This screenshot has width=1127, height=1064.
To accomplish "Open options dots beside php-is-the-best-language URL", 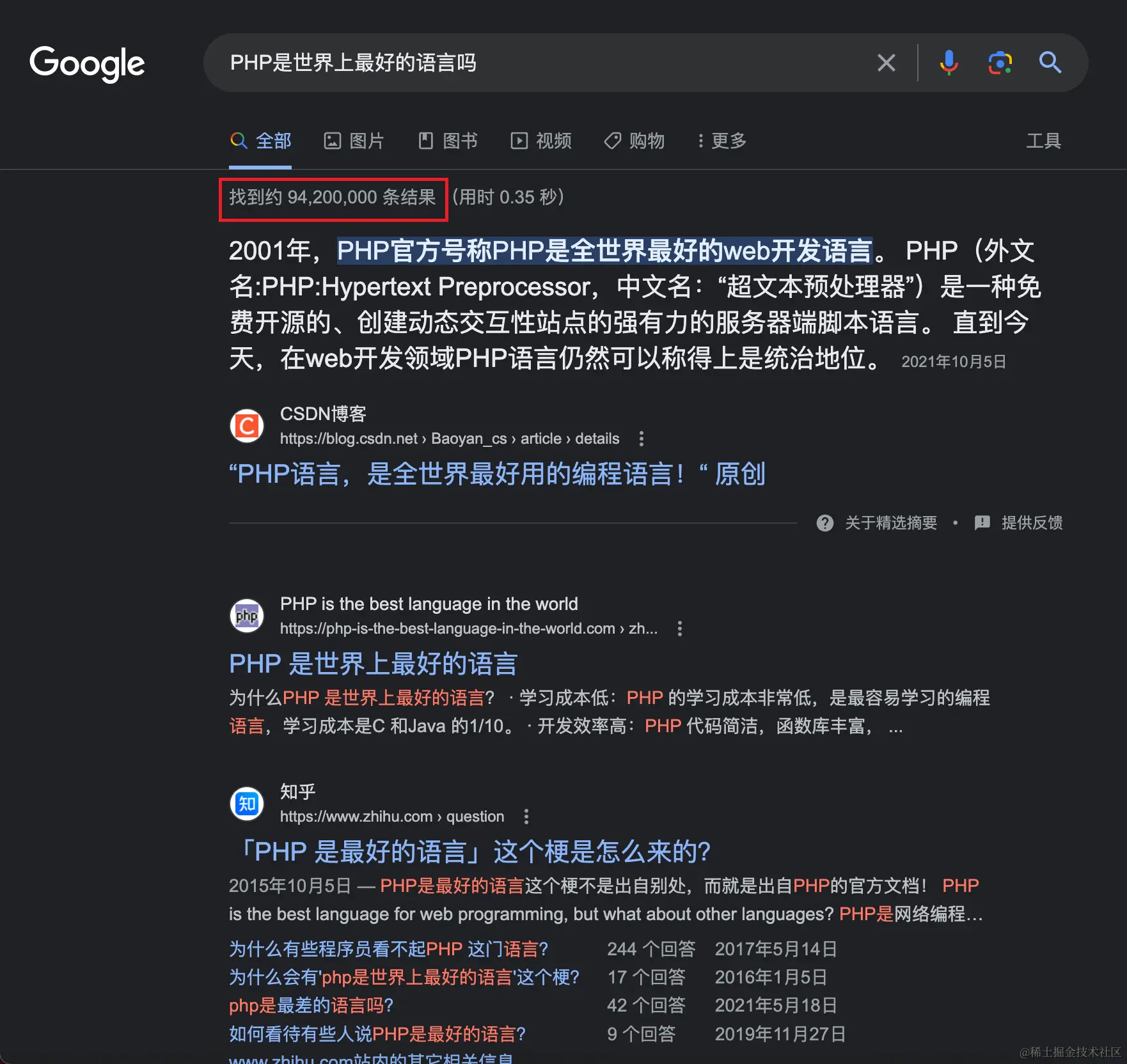I will point(680,629).
